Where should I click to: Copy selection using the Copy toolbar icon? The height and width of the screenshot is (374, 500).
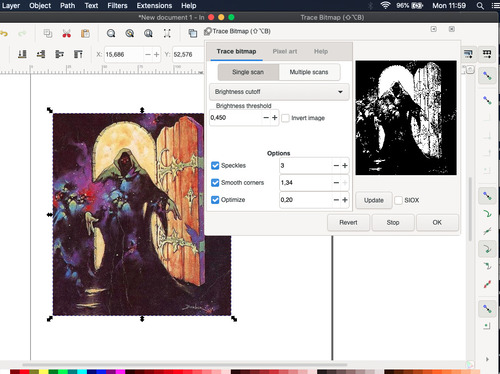[x=48, y=33]
